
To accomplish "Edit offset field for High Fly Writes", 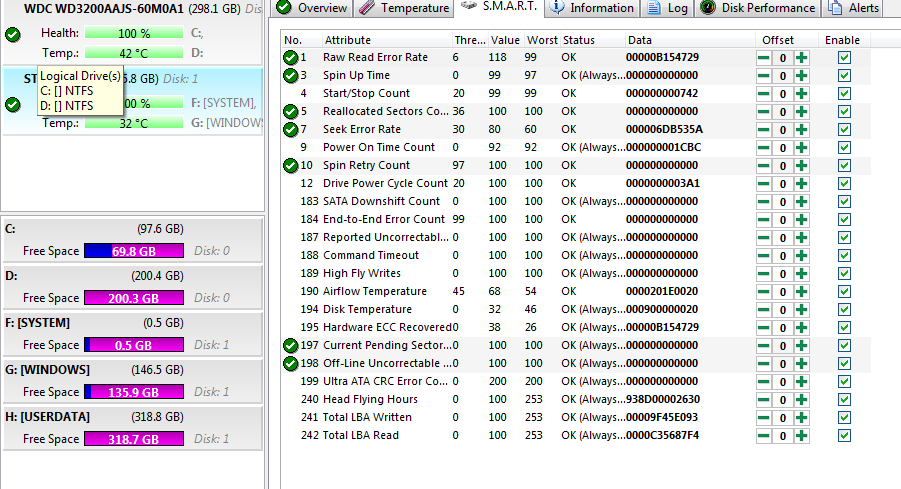I will click(782, 274).
